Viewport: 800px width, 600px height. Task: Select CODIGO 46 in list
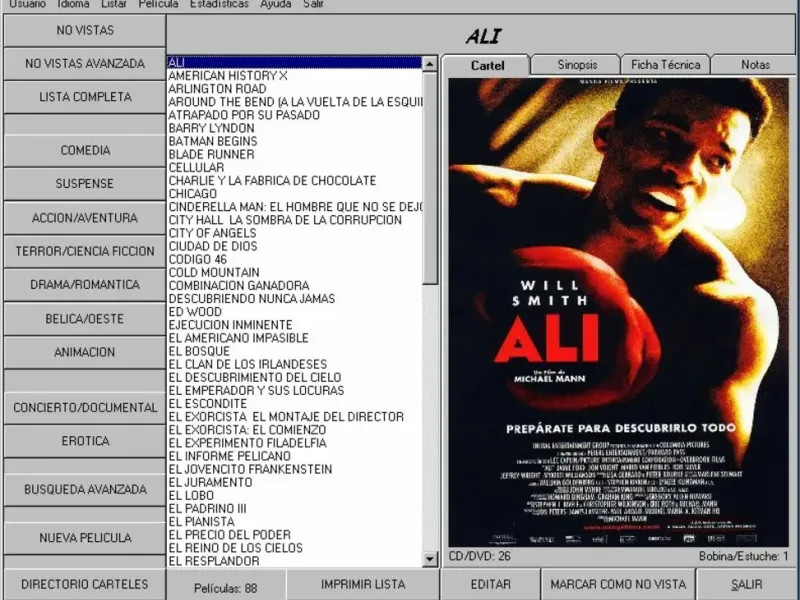click(x=294, y=260)
